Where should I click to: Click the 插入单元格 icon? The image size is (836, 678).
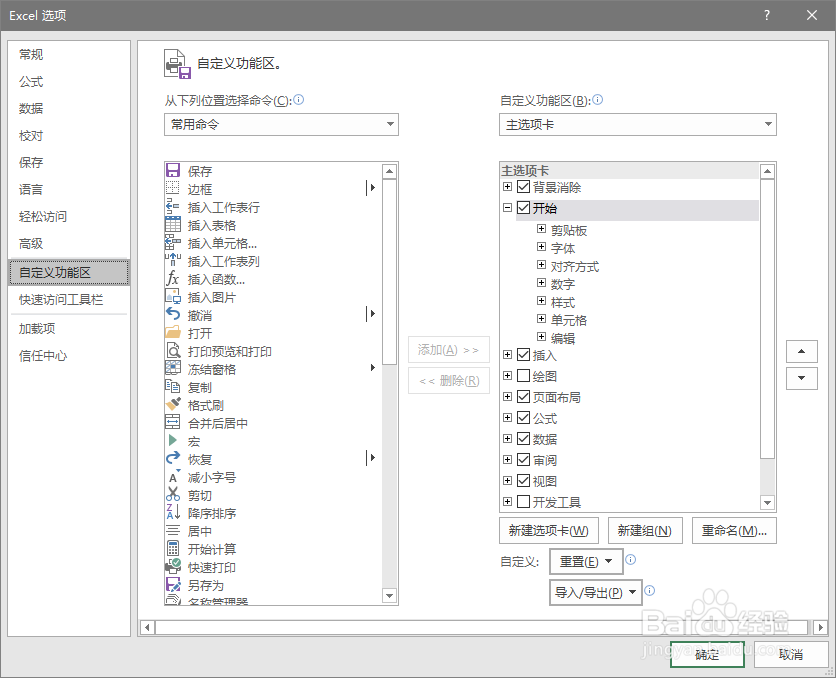[x=173, y=243]
